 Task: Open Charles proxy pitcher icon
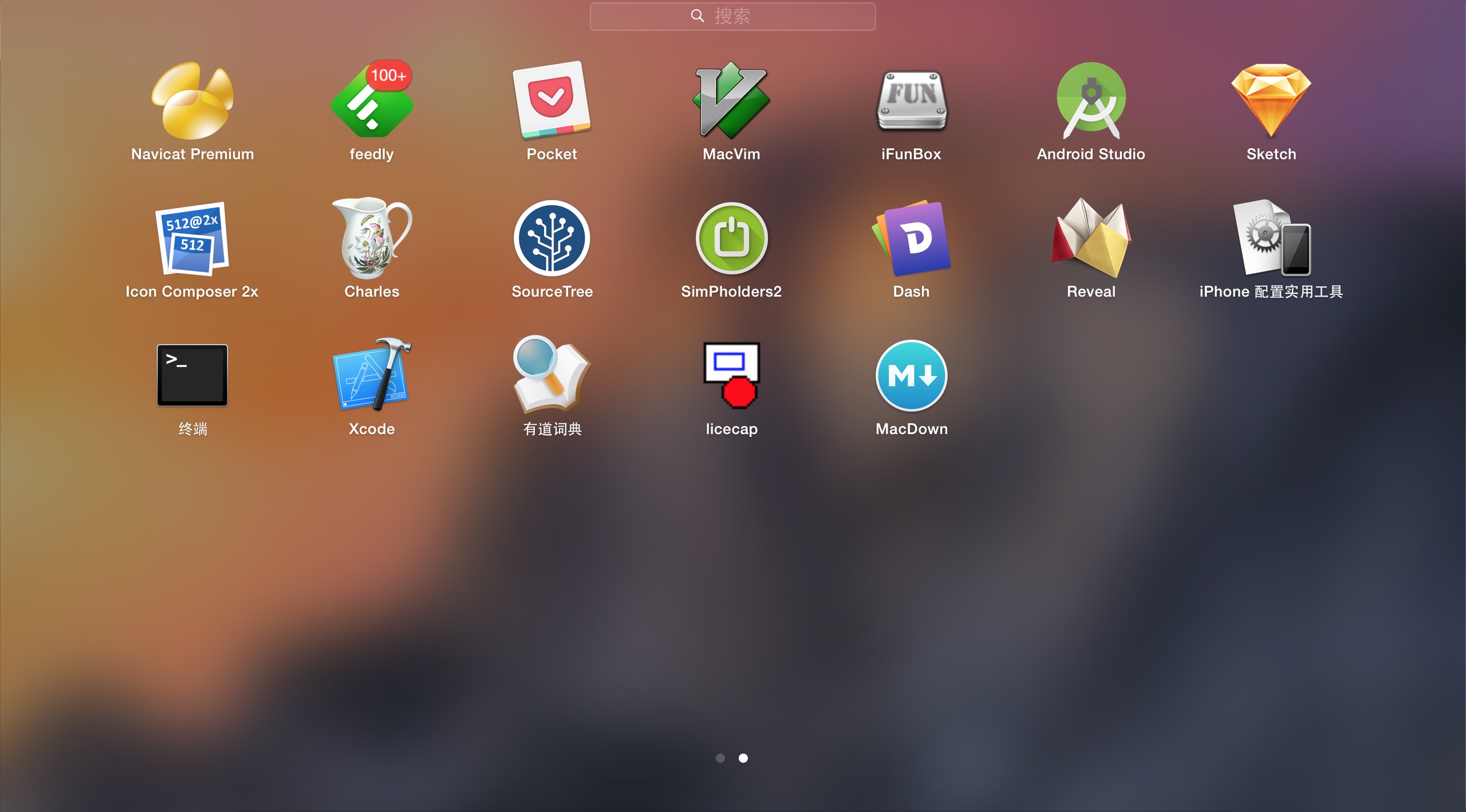click(372, 238)
